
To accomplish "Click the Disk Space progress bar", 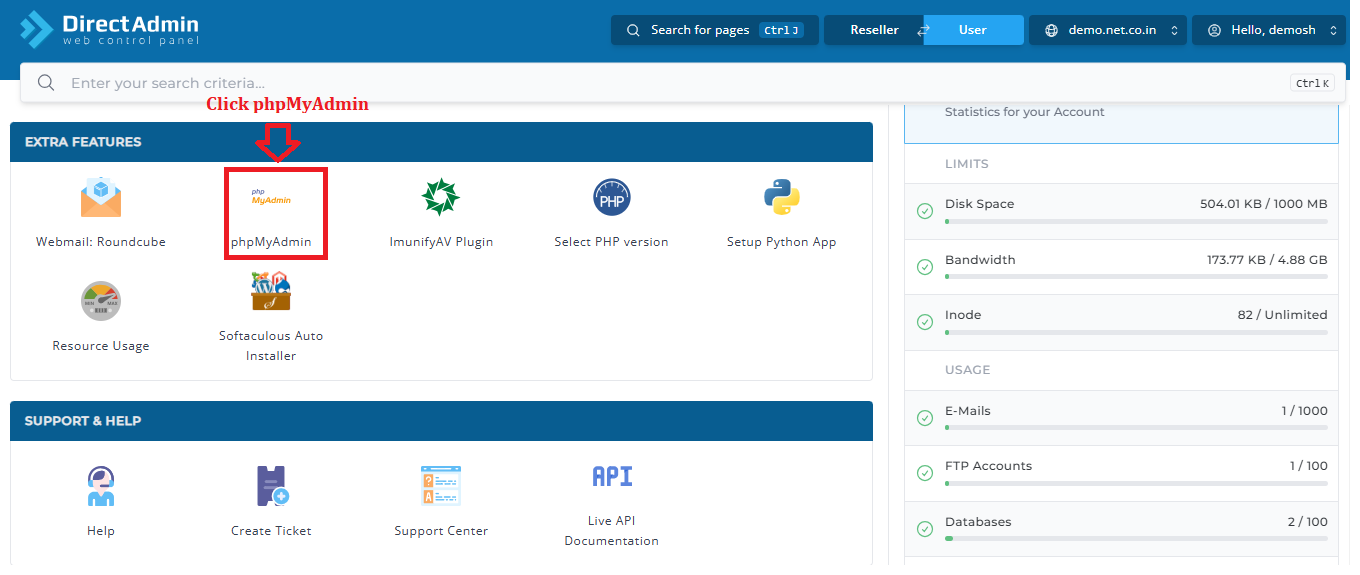I will pos(1136,221).
